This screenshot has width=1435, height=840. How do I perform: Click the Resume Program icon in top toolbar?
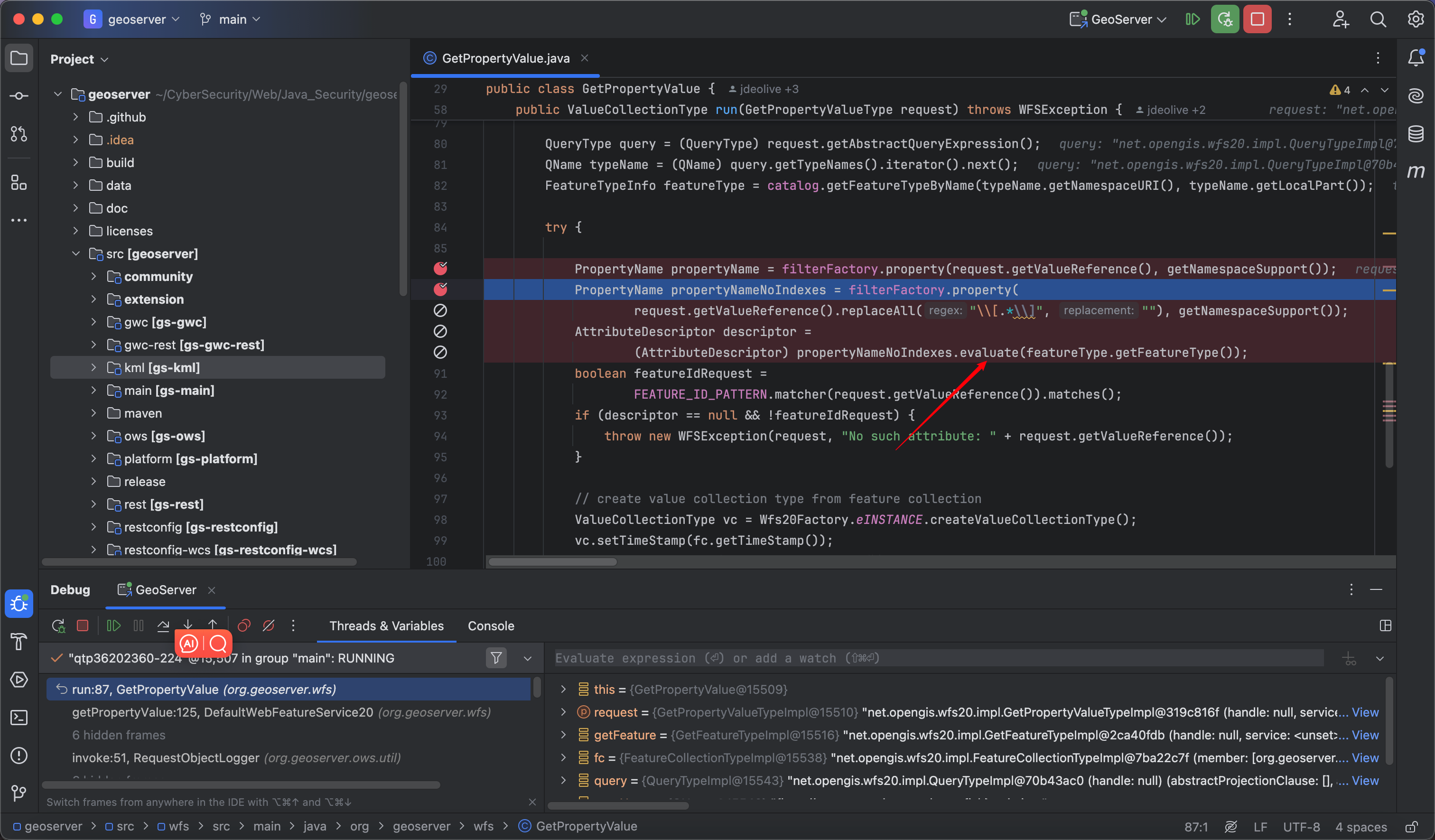click(1193, 19)
